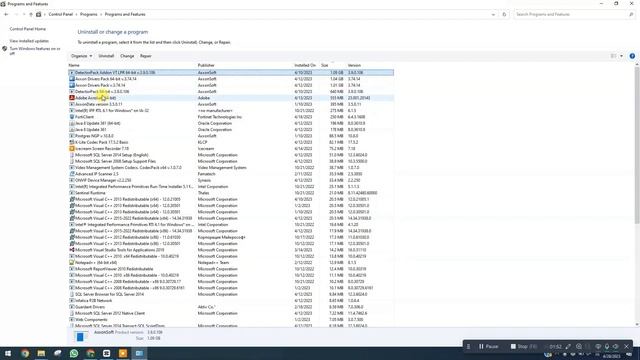Select DetectorPack Addon VT LPR 64-bit row

coord(231,73)
